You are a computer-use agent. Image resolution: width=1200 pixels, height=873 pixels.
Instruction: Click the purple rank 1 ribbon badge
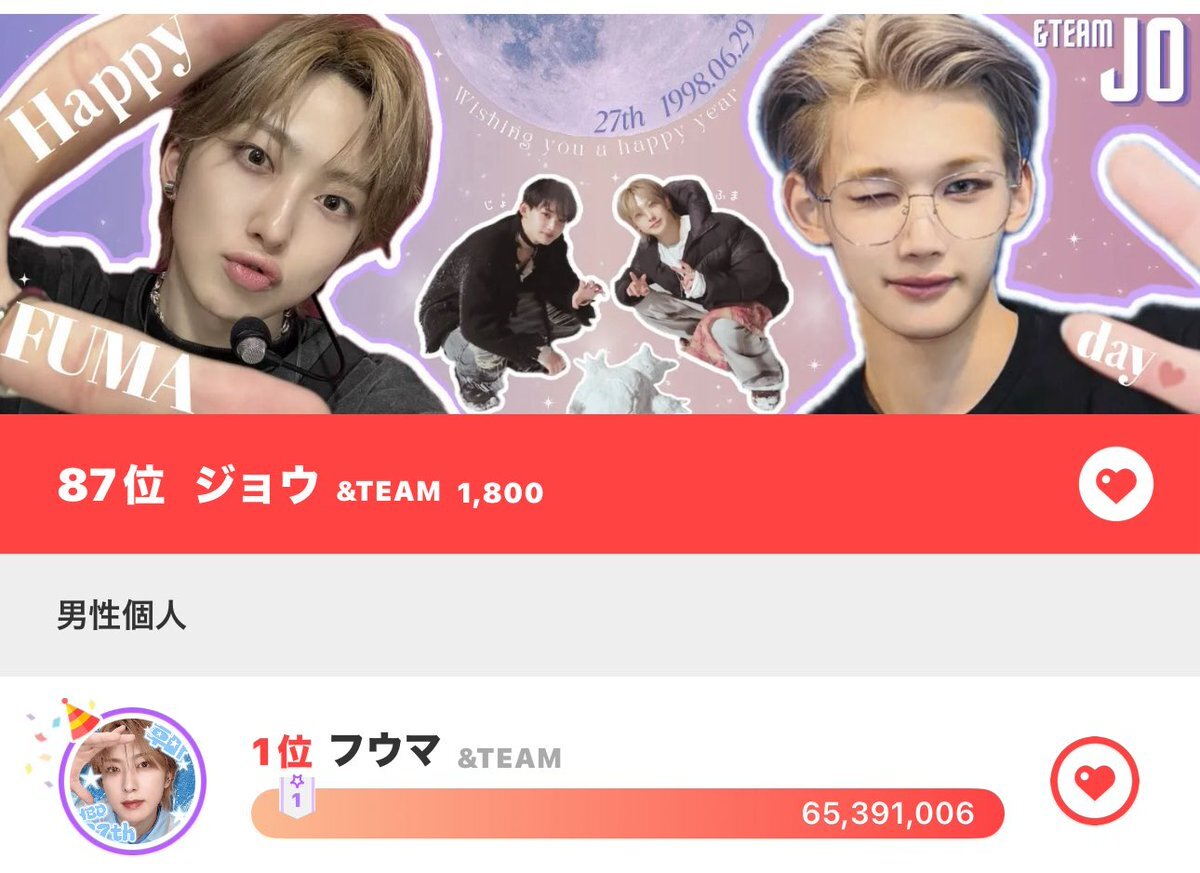click(x=296, y=793)
